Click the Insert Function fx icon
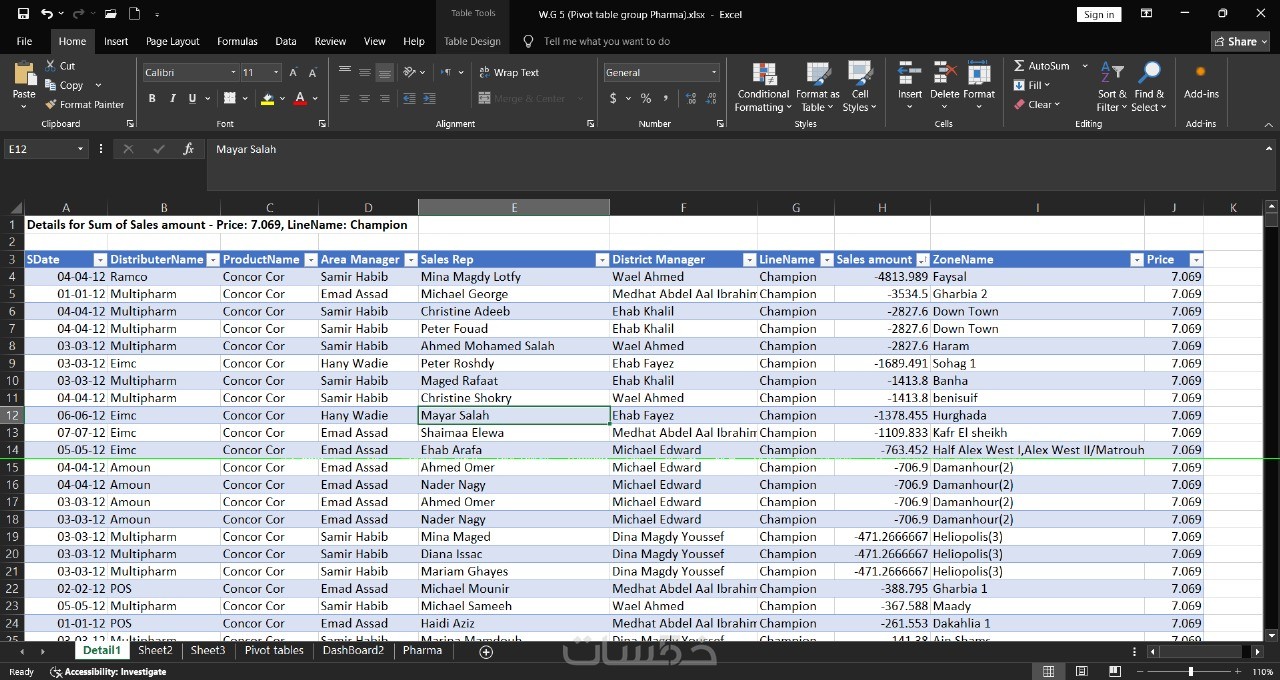This screenshot has height=680, width=1280. [x=188, y=149]
